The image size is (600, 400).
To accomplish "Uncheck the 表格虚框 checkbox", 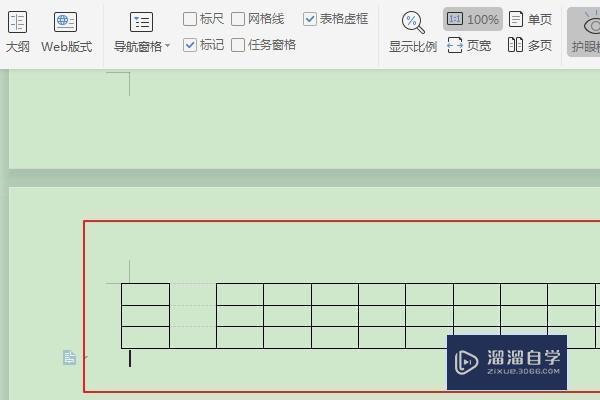I will pos(310,19).
